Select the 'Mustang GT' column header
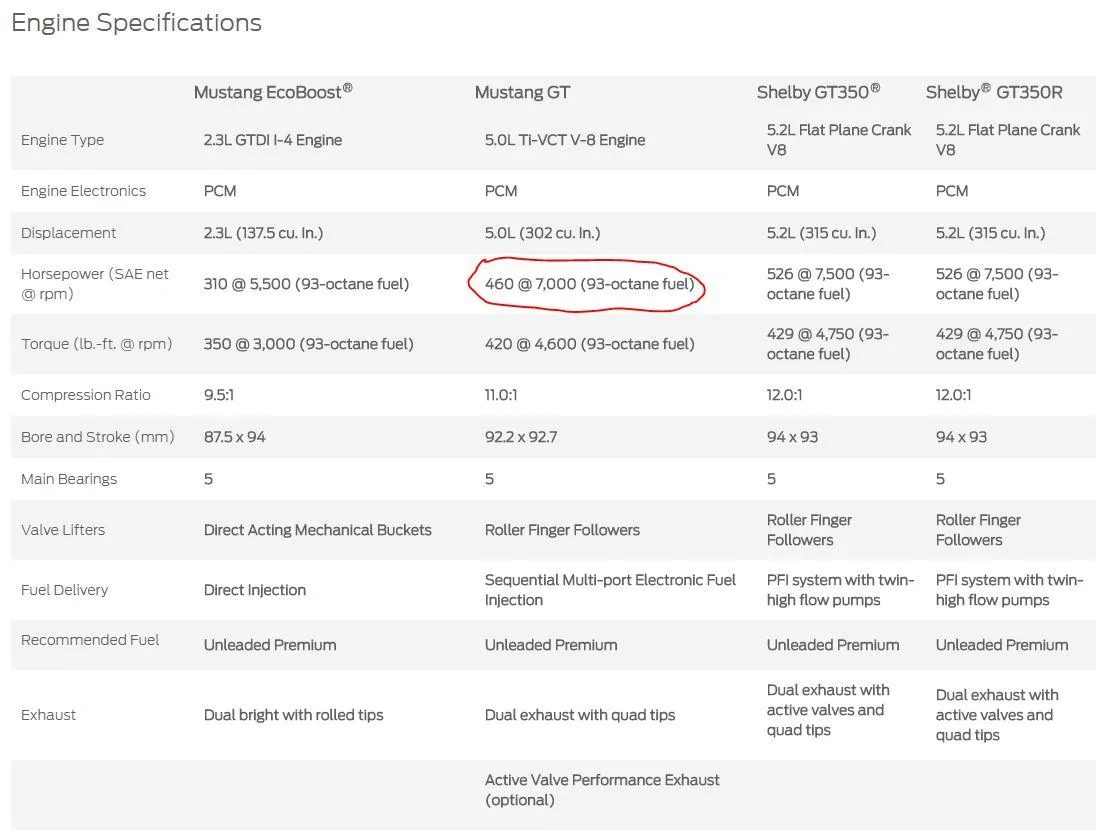The height and width of the screenshot is (840, 1108). point(522,93)
